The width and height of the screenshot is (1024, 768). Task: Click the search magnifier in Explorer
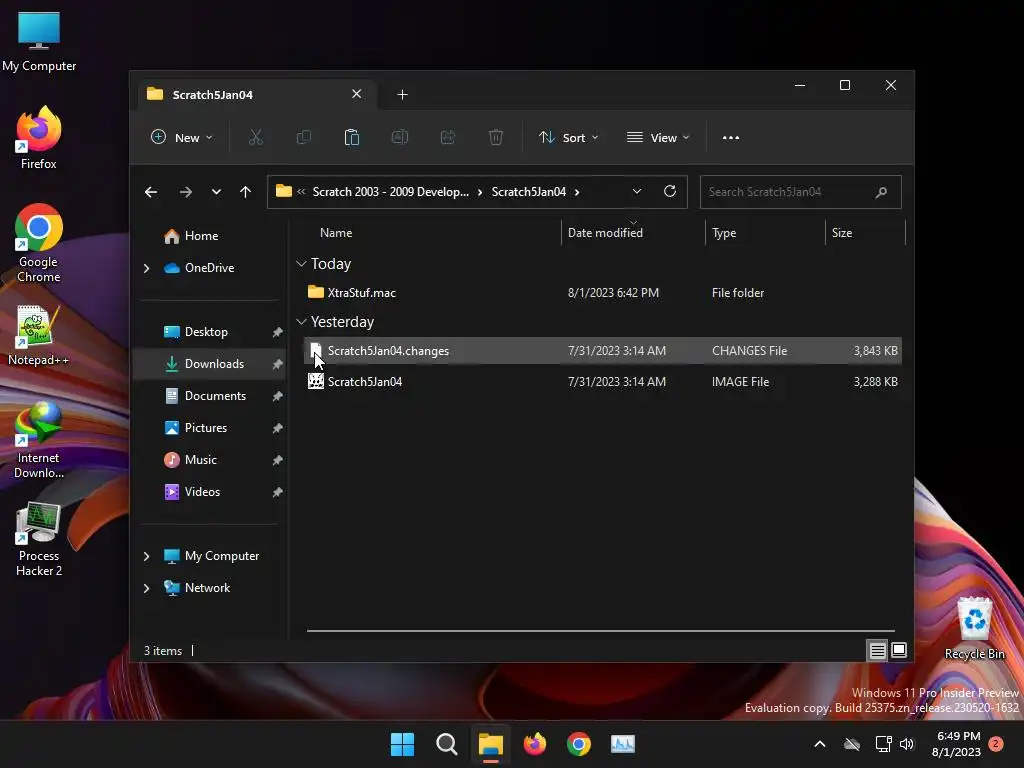click(x=881, y=192)
